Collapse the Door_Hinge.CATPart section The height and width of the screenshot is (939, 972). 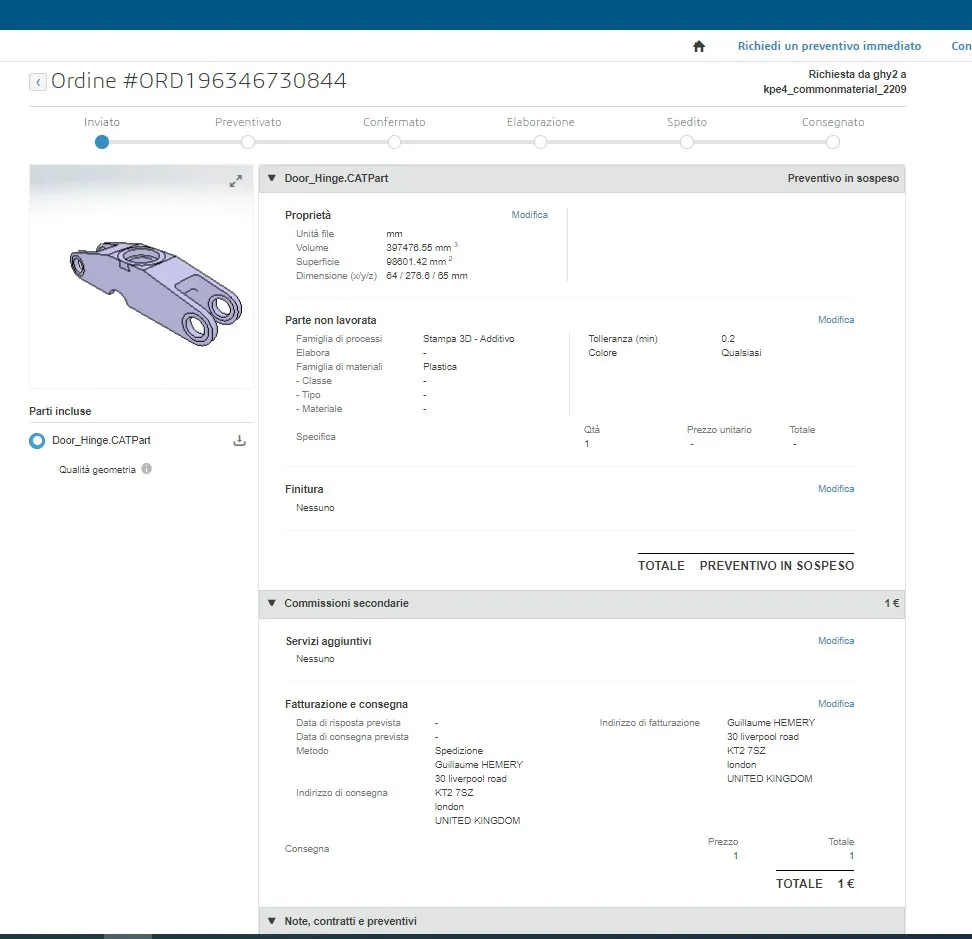(271, 179)
